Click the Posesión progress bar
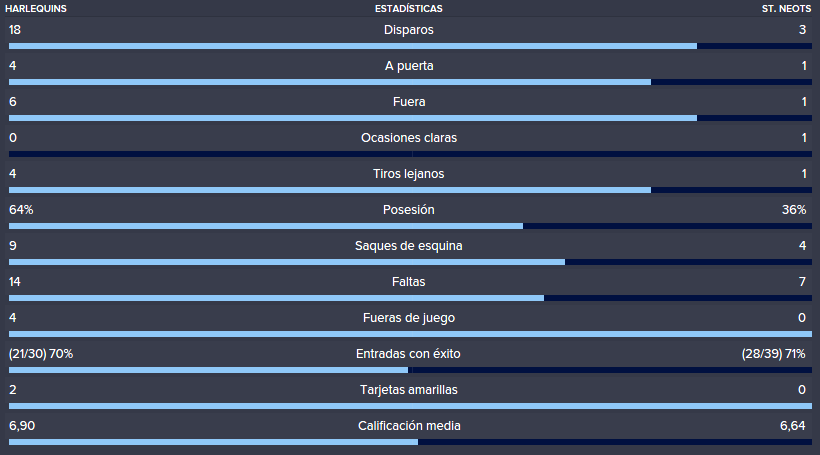 tap(410, 226)
